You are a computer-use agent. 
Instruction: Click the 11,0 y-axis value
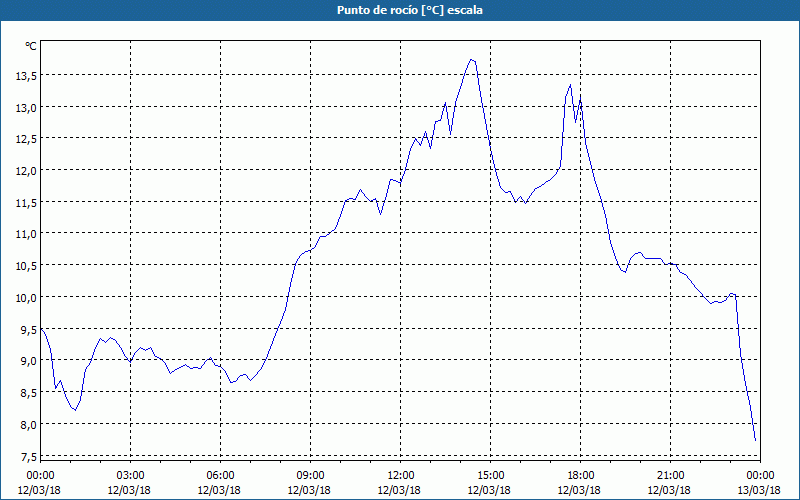(26, 234)
